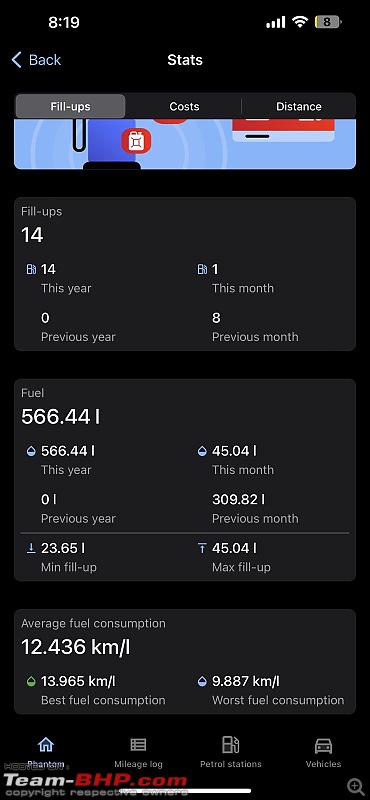The width and height of the screenshot is (370, 800).
Task: Tap the Back chevron icon
Action: [x=17, y=60]
